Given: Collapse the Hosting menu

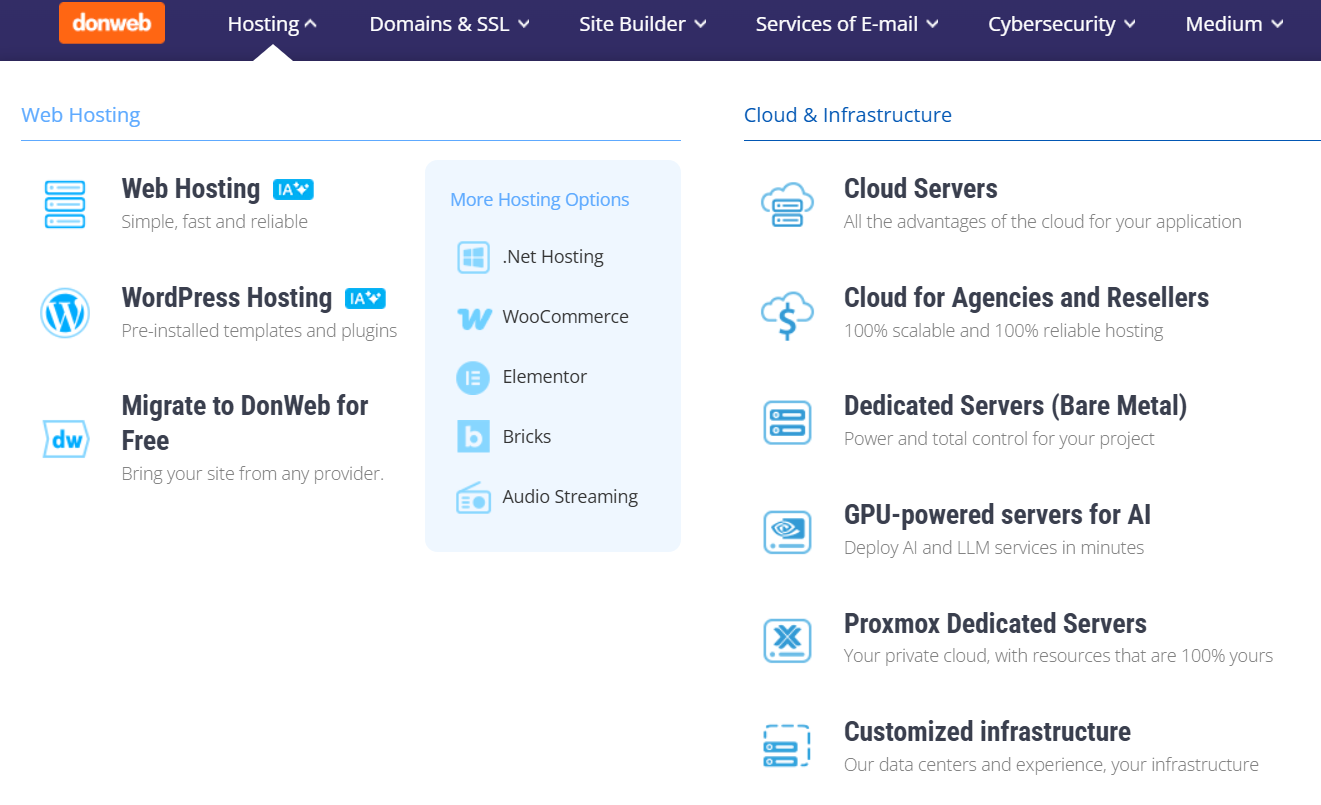Looking at the screenshot, I should tap(272, 24).
